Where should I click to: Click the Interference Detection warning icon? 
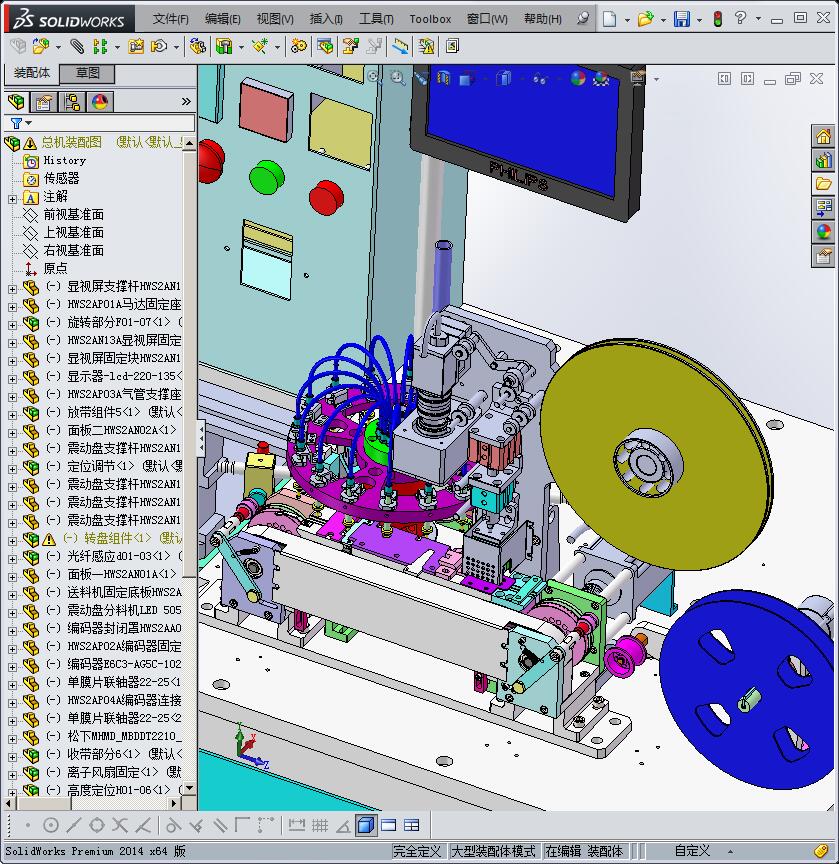[426, 46]
